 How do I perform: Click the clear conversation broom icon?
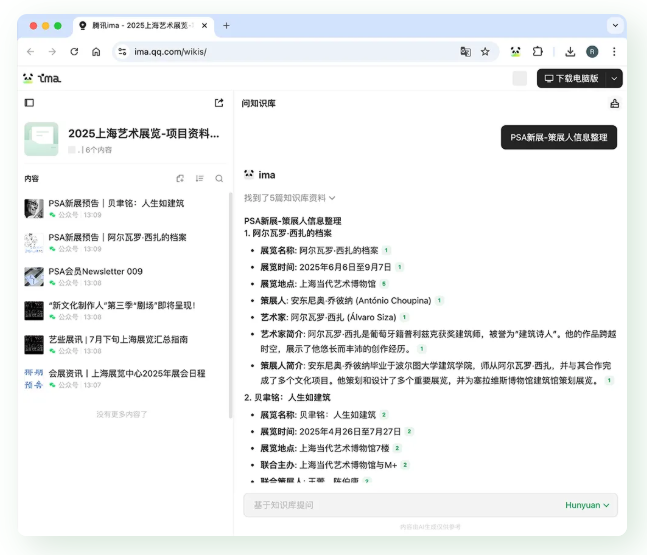614,103
